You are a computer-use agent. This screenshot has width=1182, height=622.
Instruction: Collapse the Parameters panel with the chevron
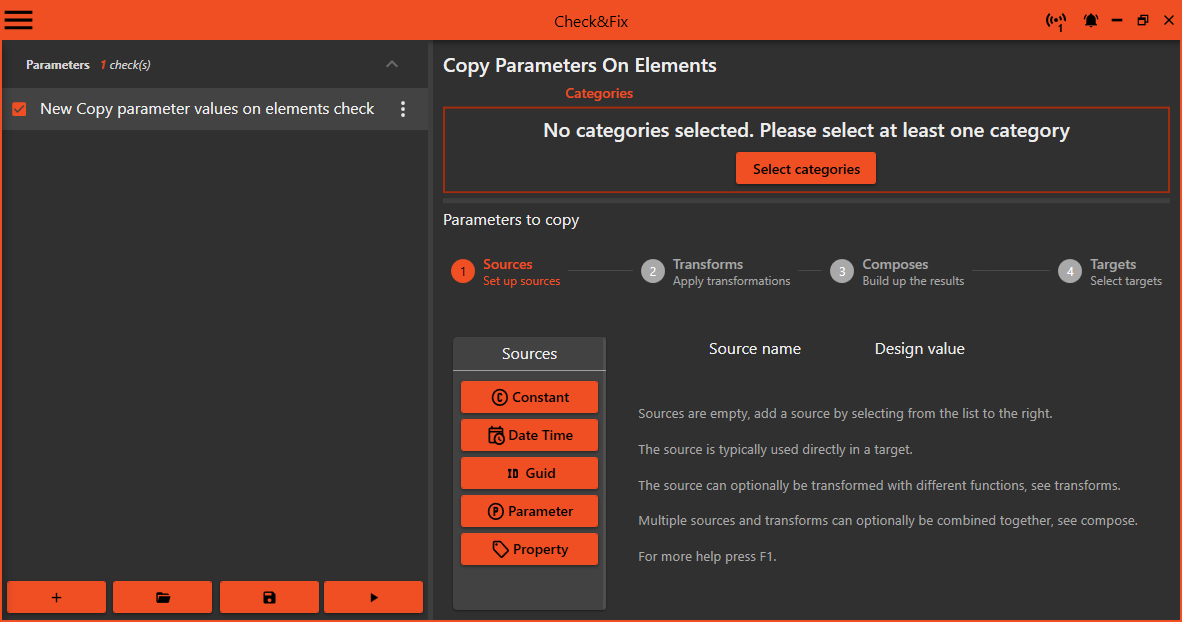392,64
